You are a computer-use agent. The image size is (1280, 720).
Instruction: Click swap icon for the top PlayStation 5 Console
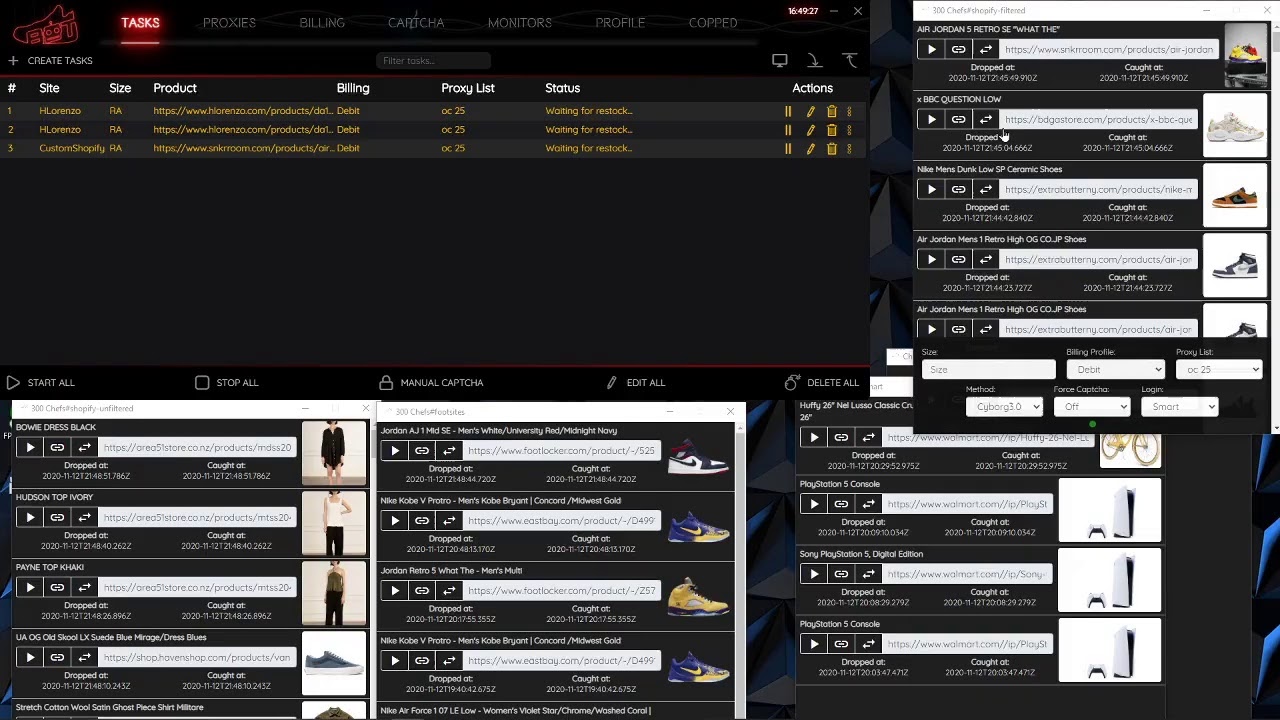[868, 504]
